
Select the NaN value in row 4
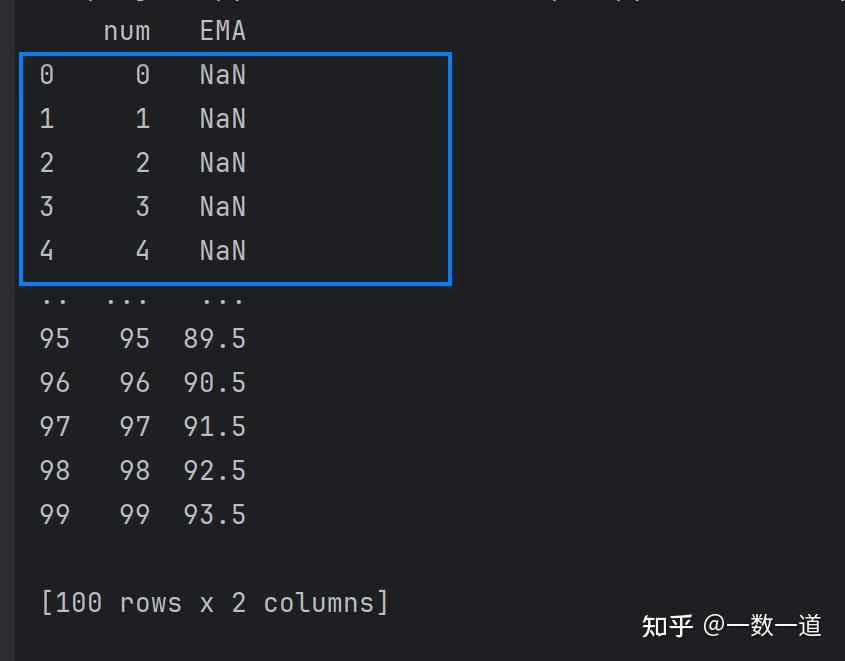pos(222,251)
